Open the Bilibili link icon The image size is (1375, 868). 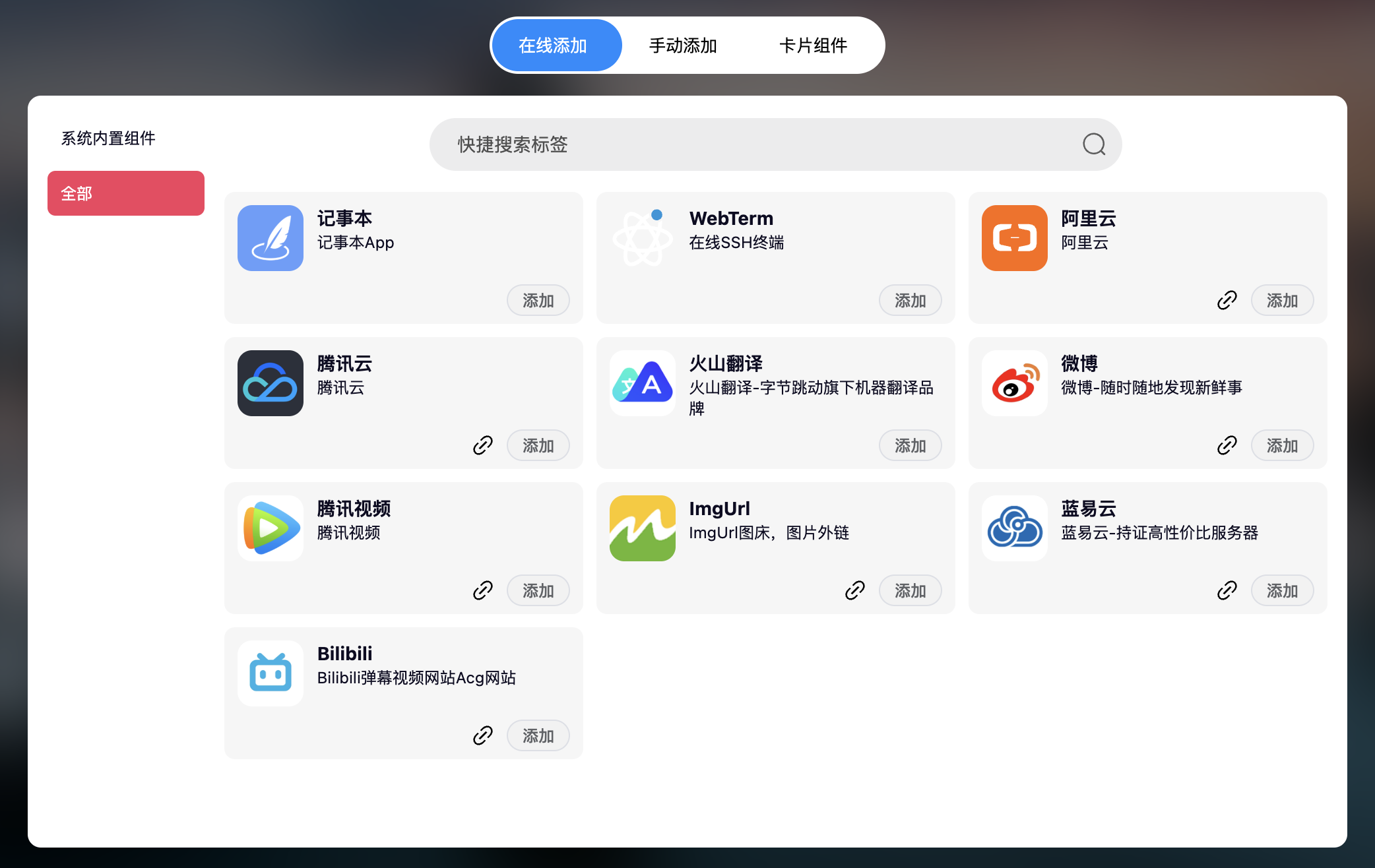(x=483, y=735)
